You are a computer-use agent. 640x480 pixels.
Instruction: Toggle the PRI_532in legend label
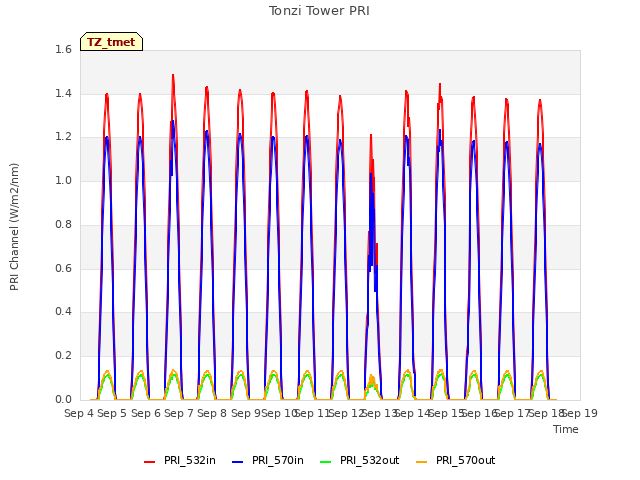(x=190, y=460)
